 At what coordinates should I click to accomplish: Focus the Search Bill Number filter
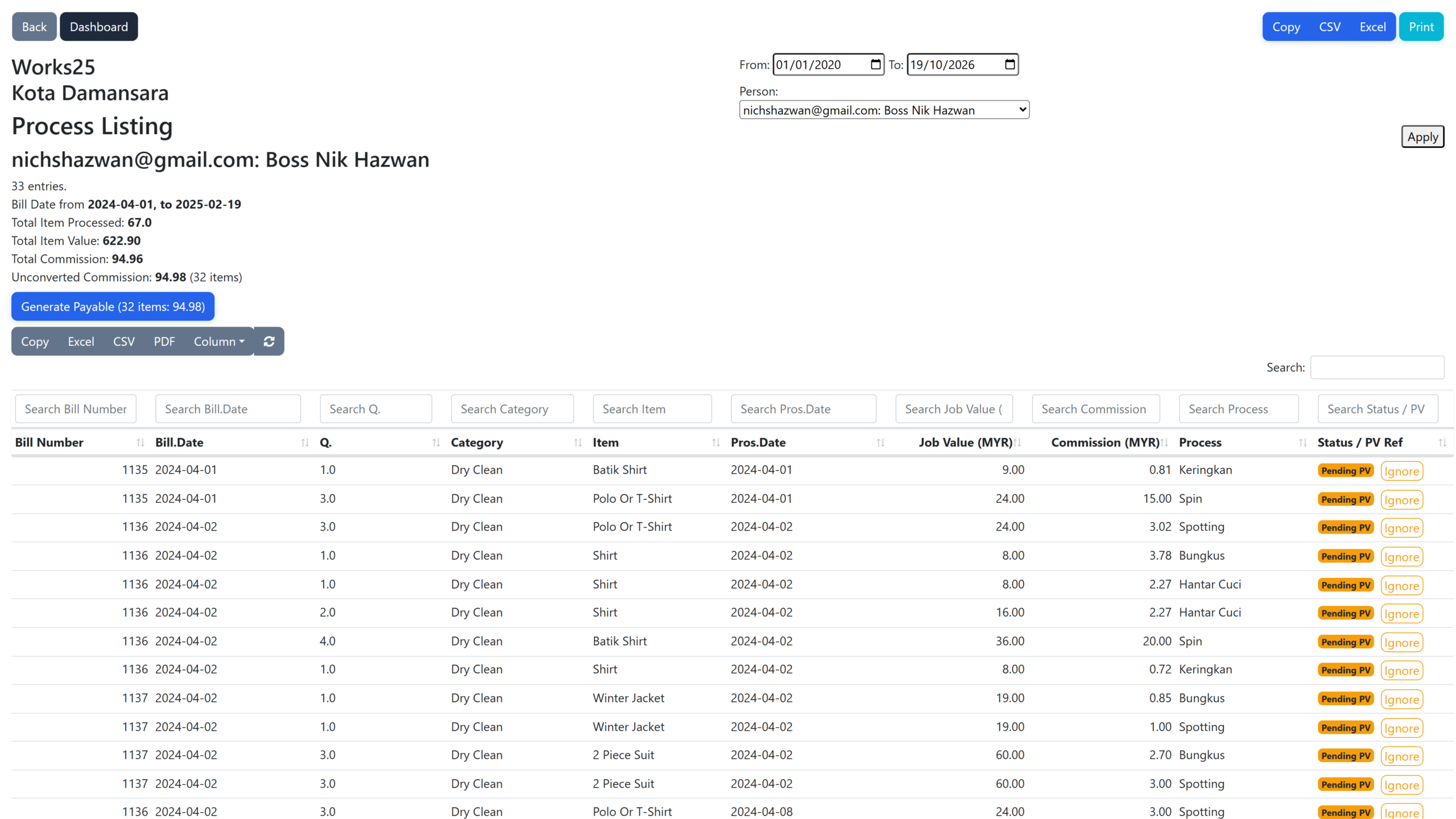(x=76, y=409)
